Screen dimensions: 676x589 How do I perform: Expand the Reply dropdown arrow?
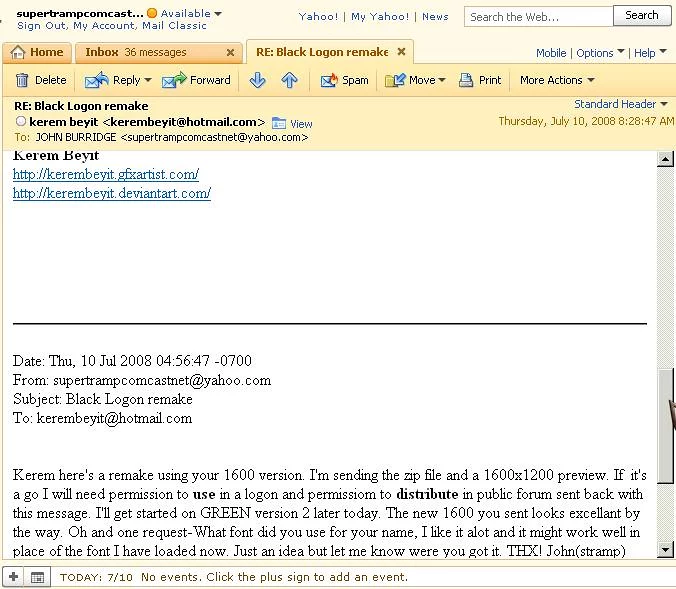[148, 80]
